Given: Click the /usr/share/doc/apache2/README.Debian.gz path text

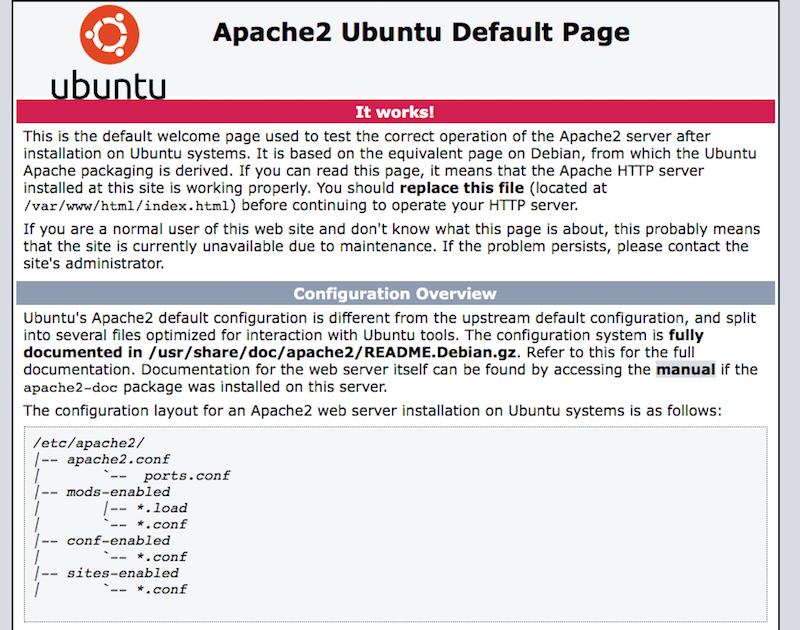Looking at the screenshot, I should (332, 352).
